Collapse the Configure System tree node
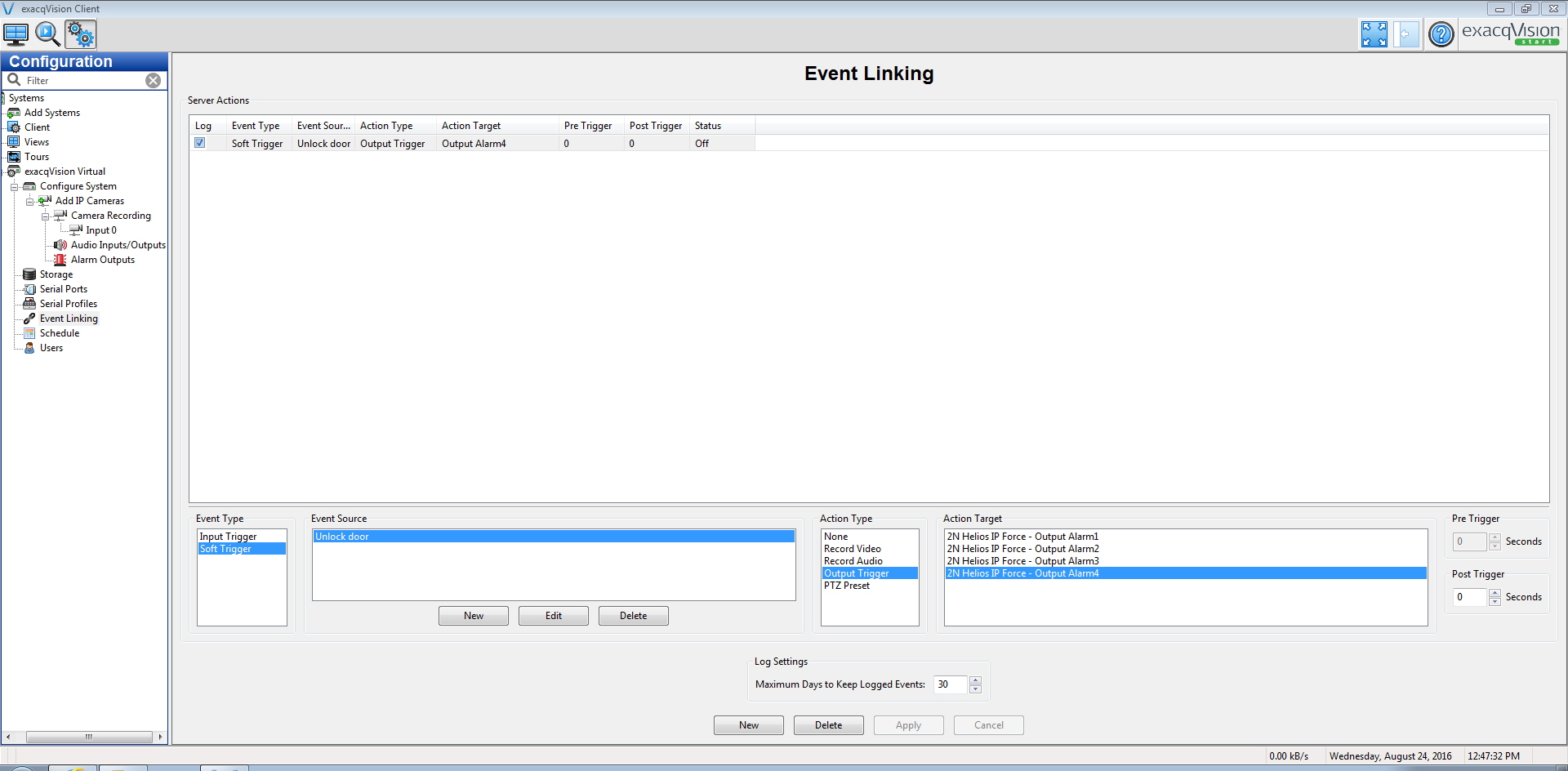Image resolution: width=1568 pixels, height=771 pixels. [x=14, y=187]
